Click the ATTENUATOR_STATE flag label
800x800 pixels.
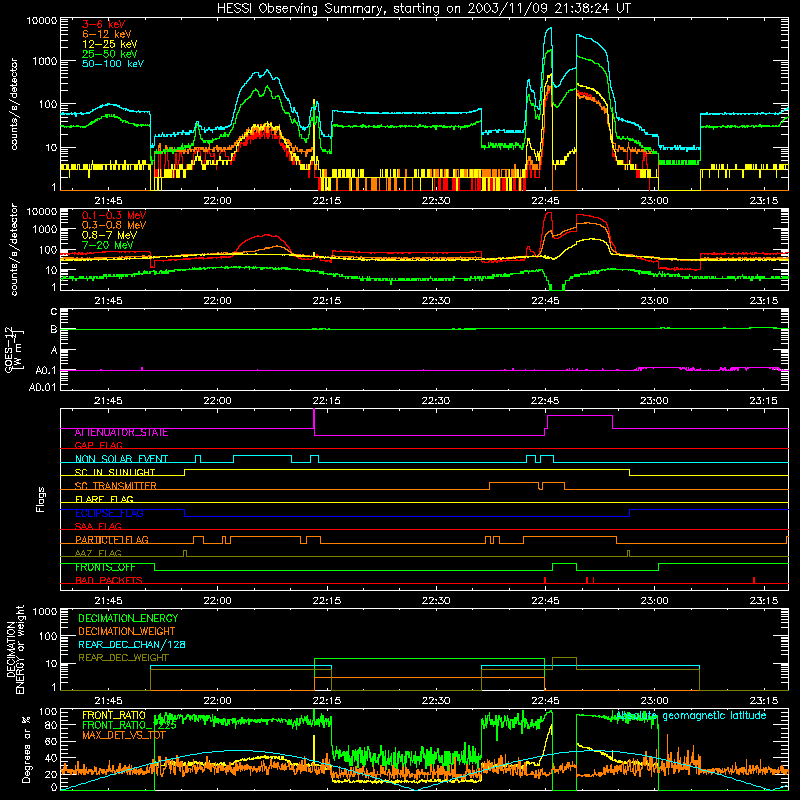[x=121, y=433]
